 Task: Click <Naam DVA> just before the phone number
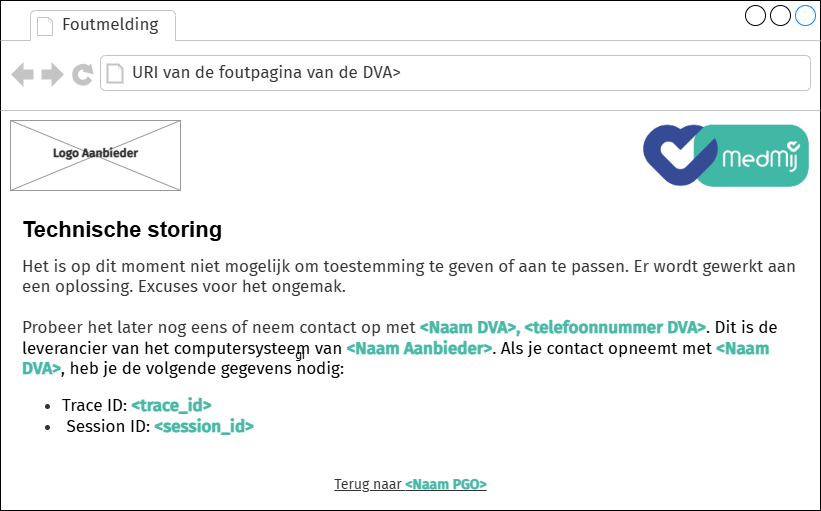[x=468, y=327]
